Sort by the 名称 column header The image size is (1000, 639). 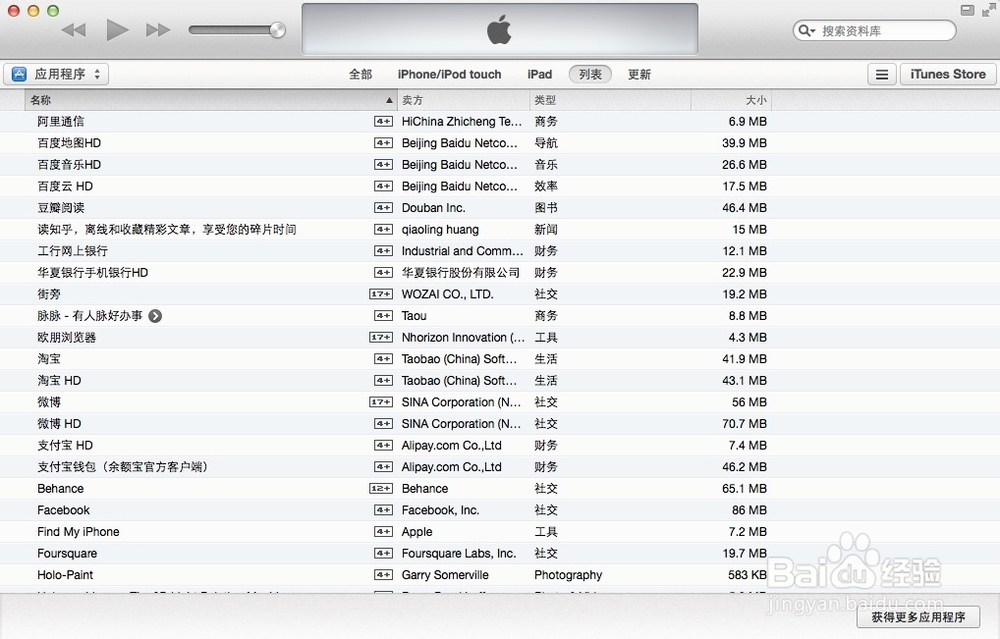pos(210,100)
